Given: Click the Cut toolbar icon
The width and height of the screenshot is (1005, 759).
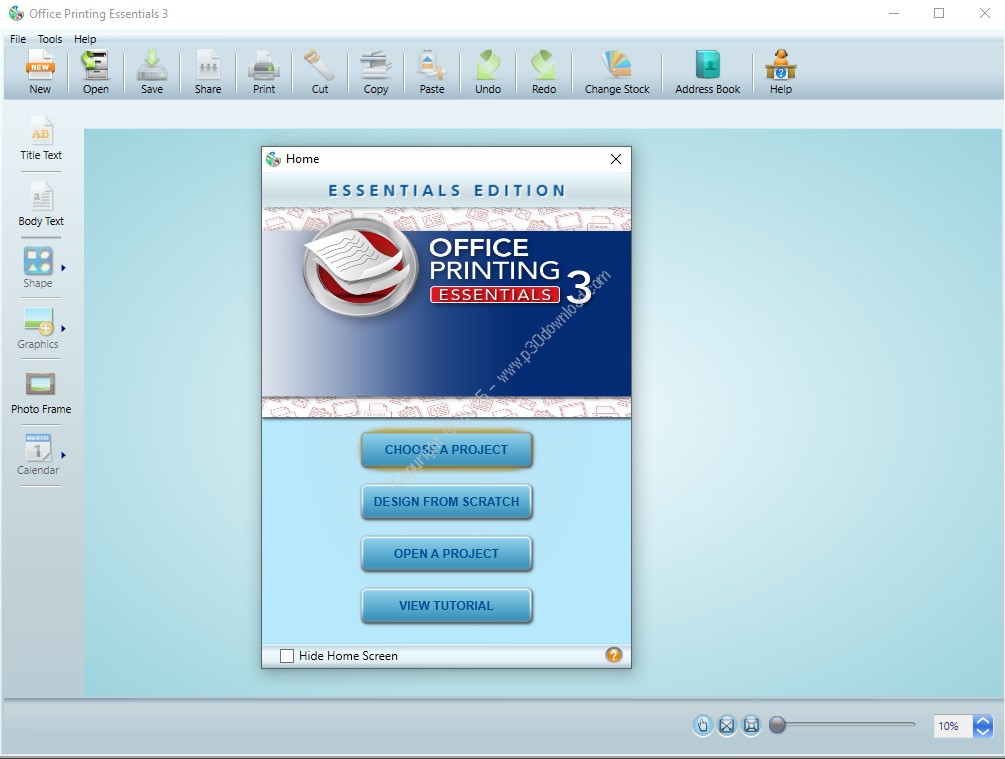Looking at the screenshot, I should pos(320,72).
